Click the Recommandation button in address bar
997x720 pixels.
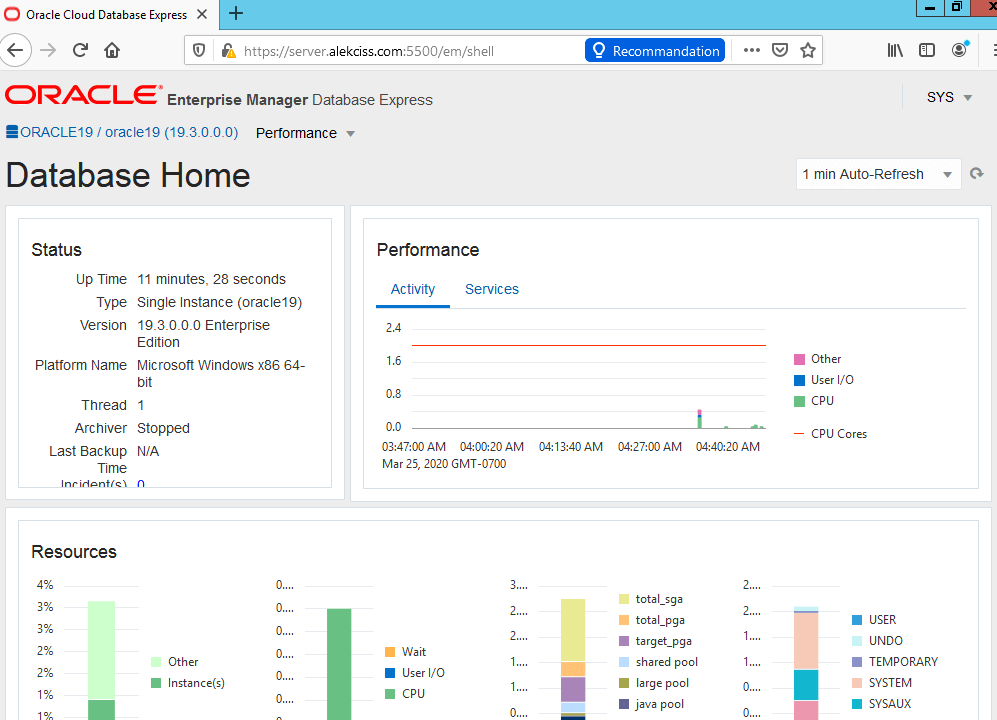coord(655,51)
